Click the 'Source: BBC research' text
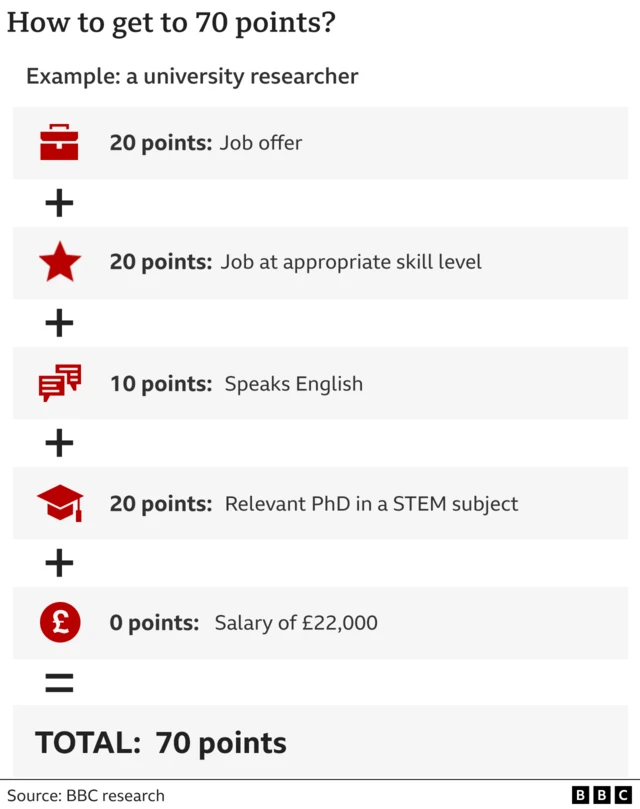This screenshot has height=809, width=640. 85,796
